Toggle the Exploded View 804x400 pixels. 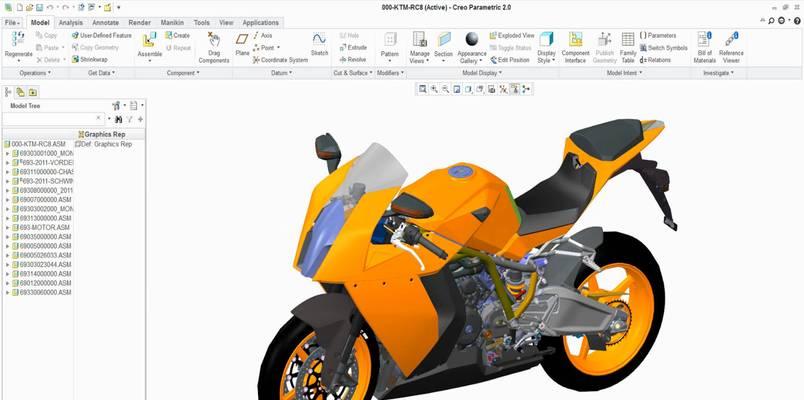click(x=512, y=35)
